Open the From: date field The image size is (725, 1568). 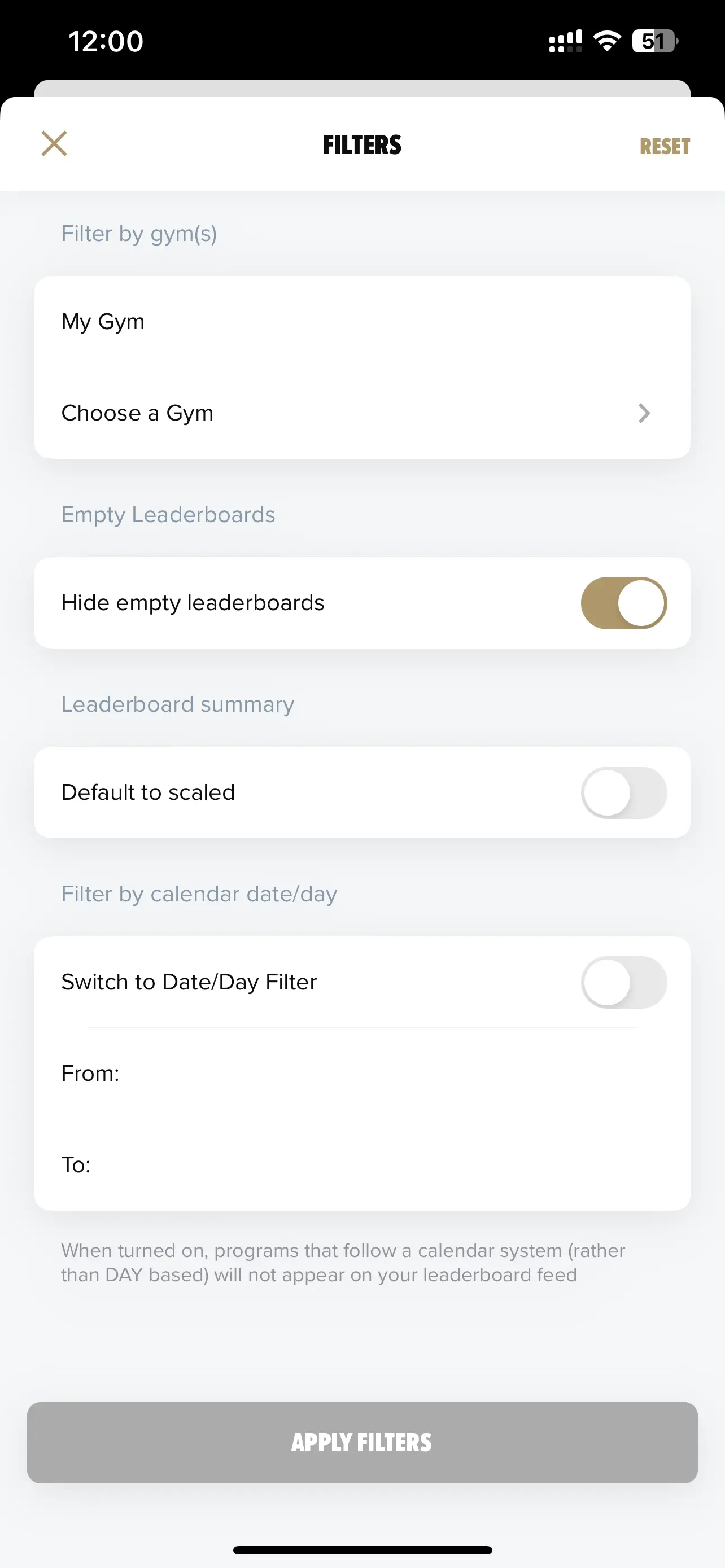click(x=362, y=1074)
